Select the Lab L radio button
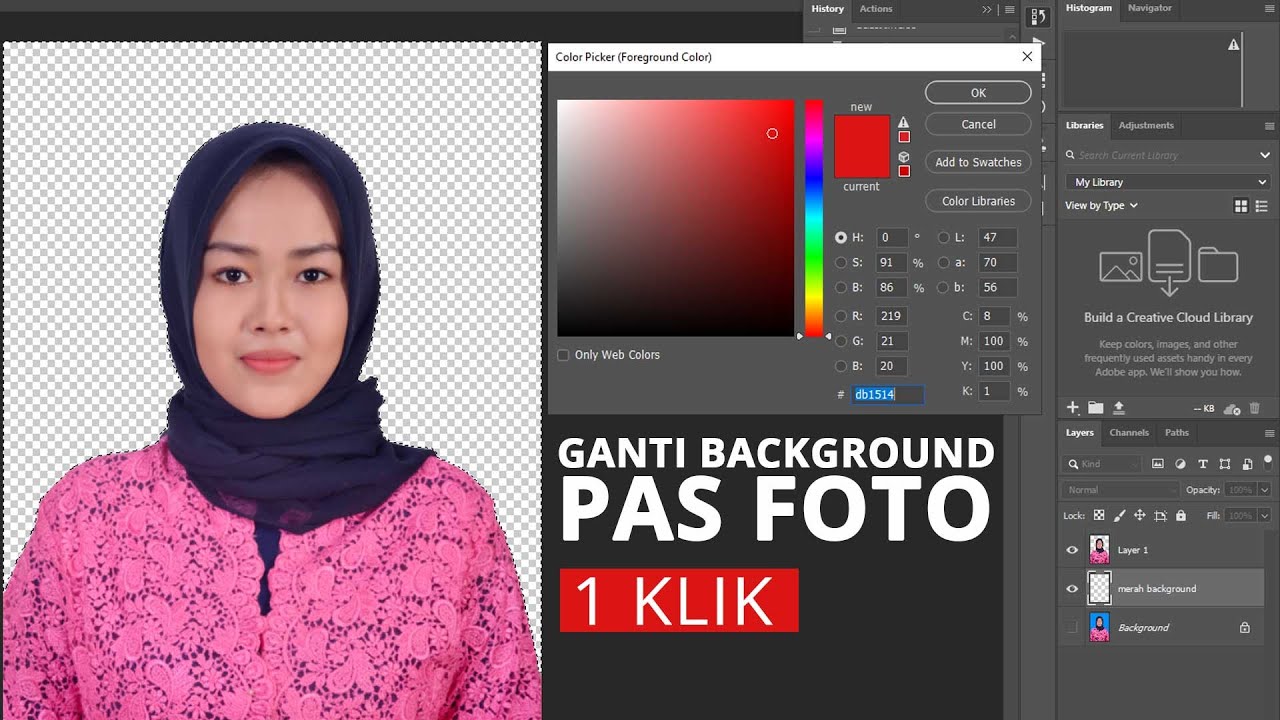 (x=944, y=238)
